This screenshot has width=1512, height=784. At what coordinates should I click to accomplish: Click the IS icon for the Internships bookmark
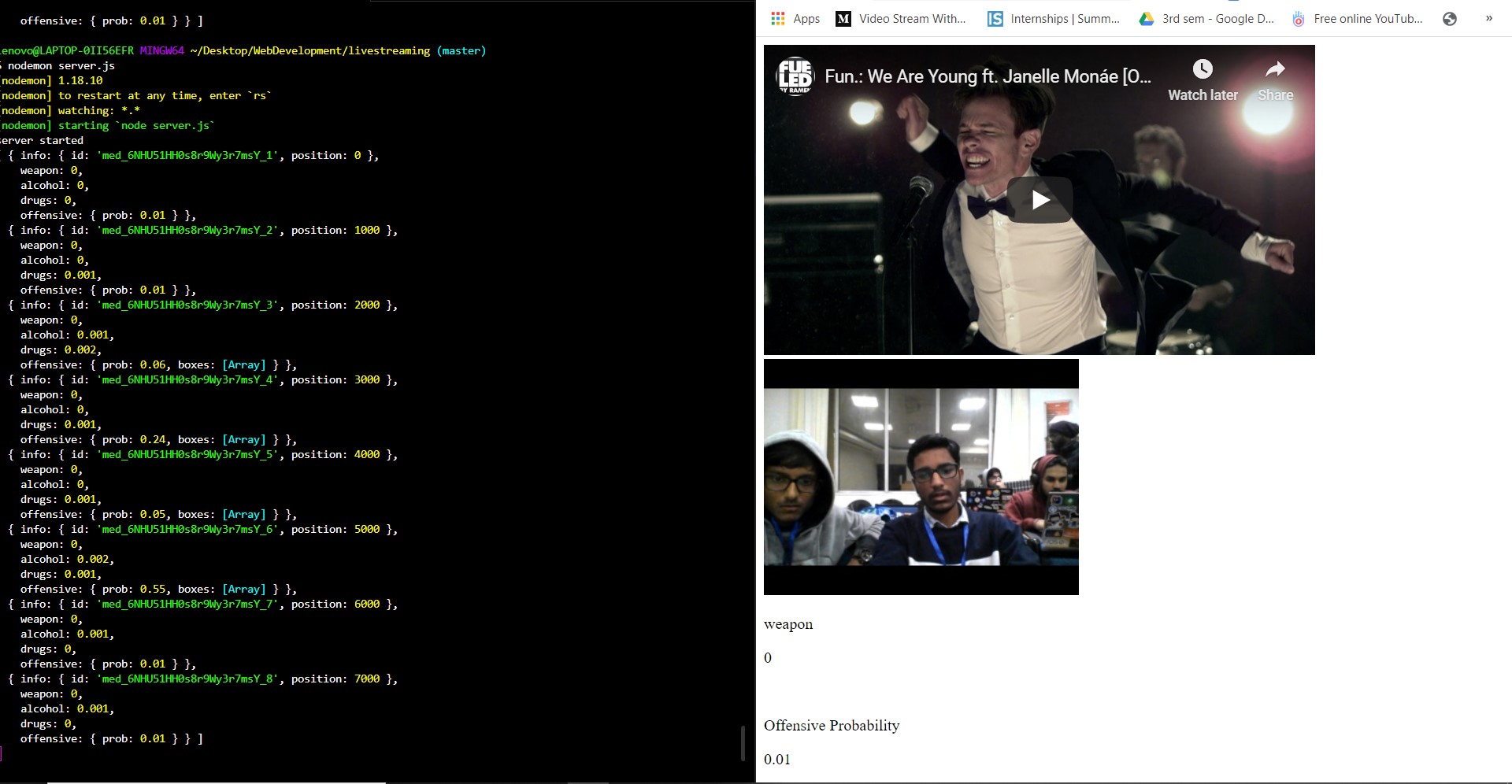(x=995, y=18)
